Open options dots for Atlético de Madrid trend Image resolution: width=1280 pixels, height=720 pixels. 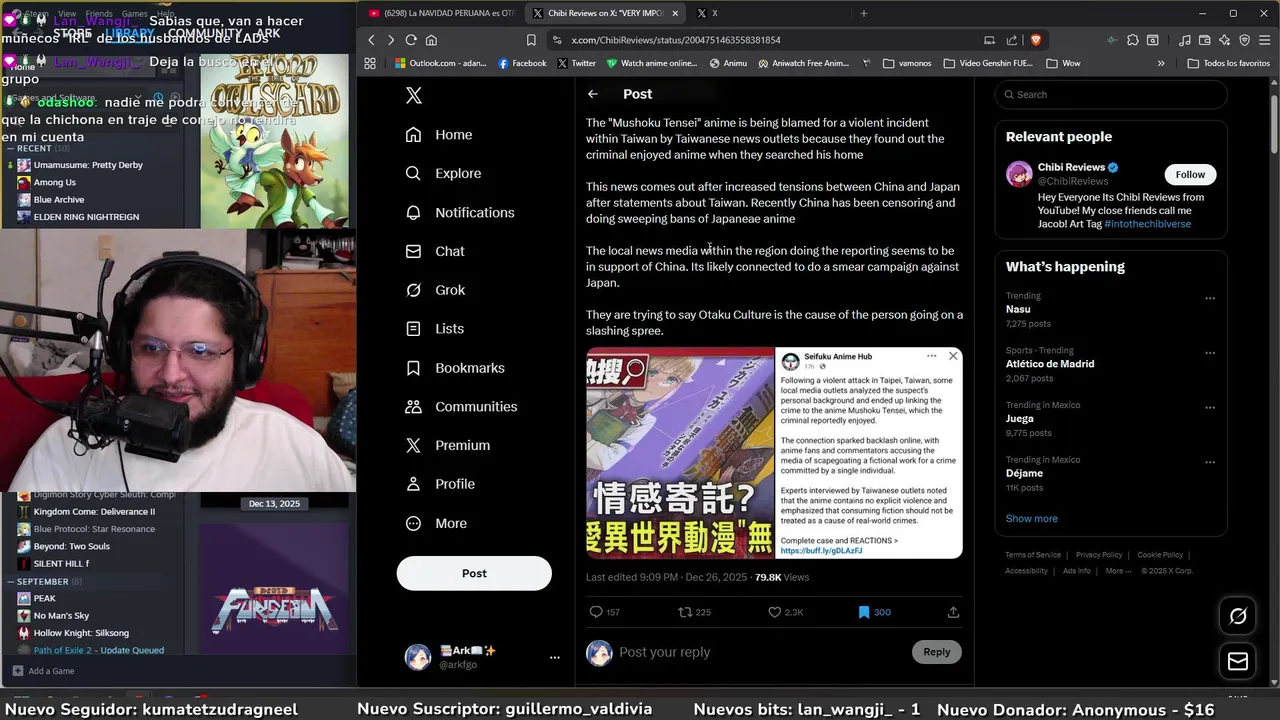1210,353
